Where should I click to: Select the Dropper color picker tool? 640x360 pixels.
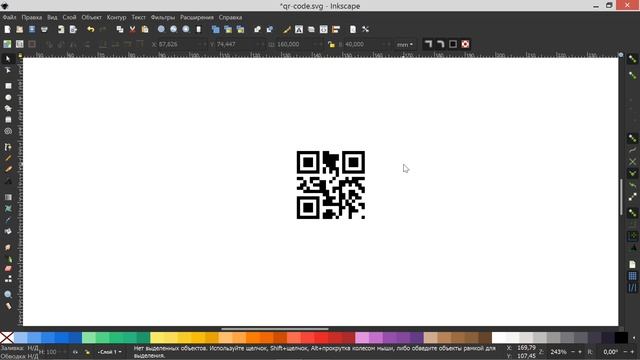coord(8,220)
